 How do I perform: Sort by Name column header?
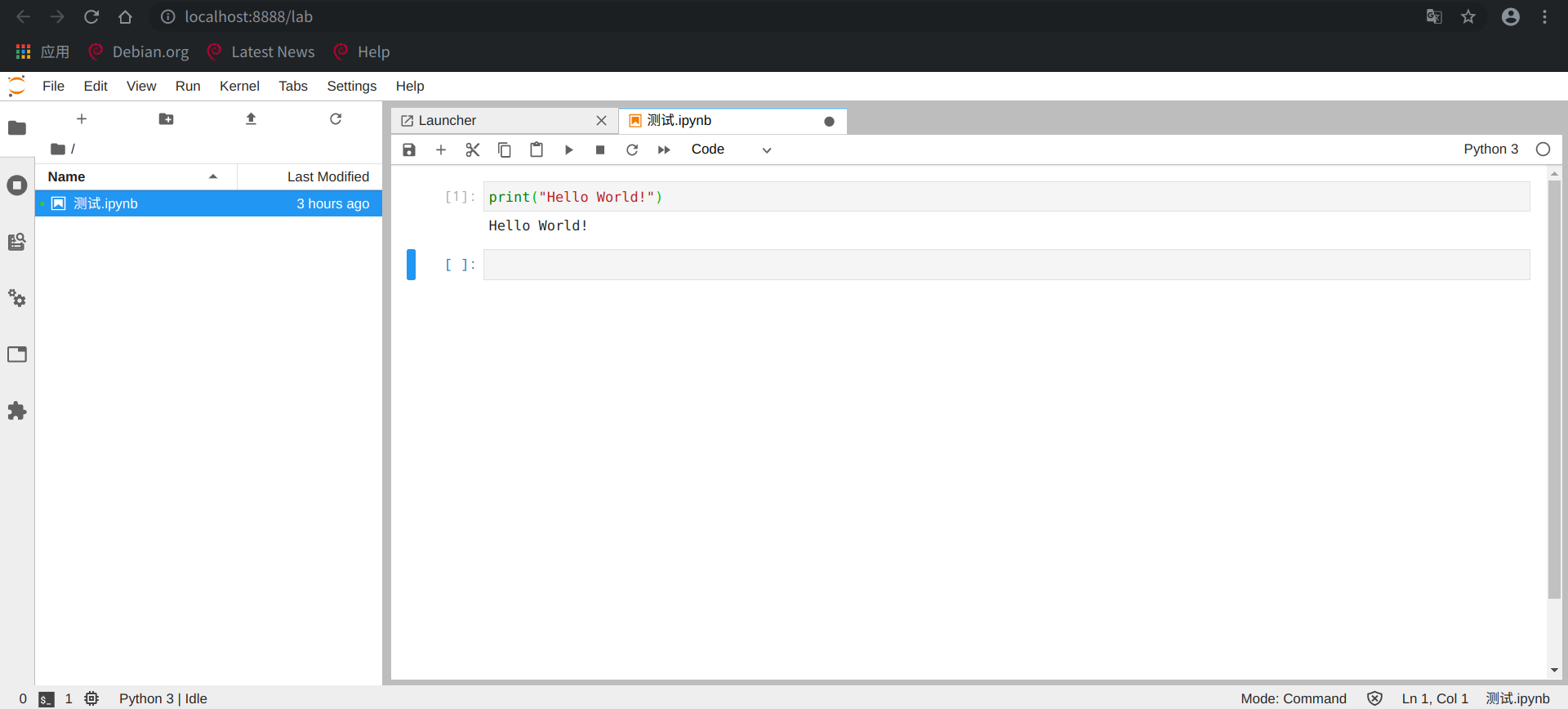136,176
